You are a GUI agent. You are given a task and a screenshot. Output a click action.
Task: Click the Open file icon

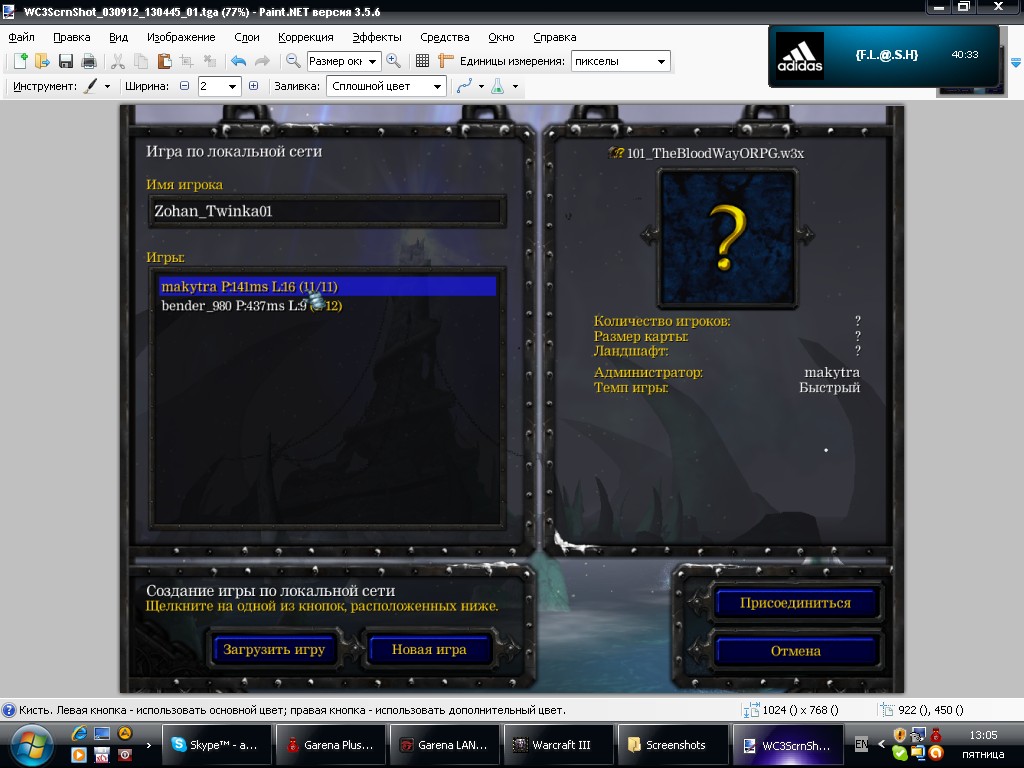(x=42, y=61)
